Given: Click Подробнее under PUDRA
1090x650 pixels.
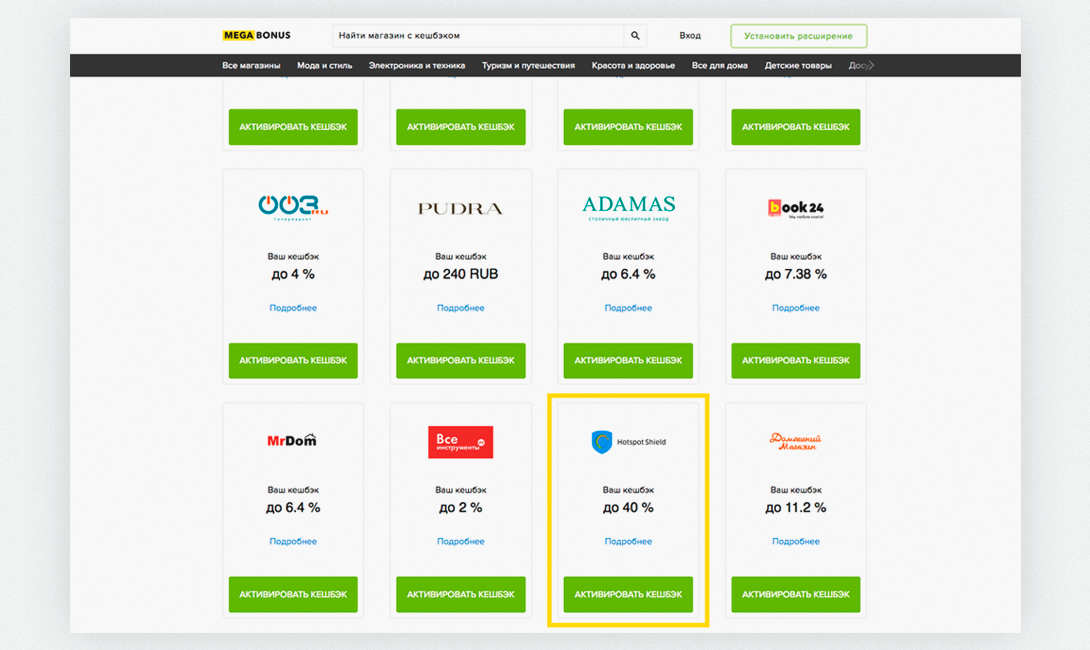Looking at the screenshot, I should point(461,308).
